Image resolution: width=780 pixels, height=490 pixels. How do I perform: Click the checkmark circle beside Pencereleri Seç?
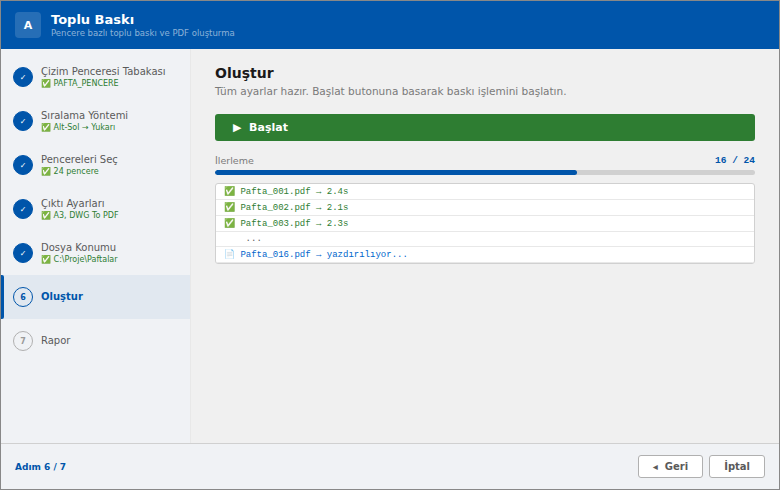tap(23, 165)
